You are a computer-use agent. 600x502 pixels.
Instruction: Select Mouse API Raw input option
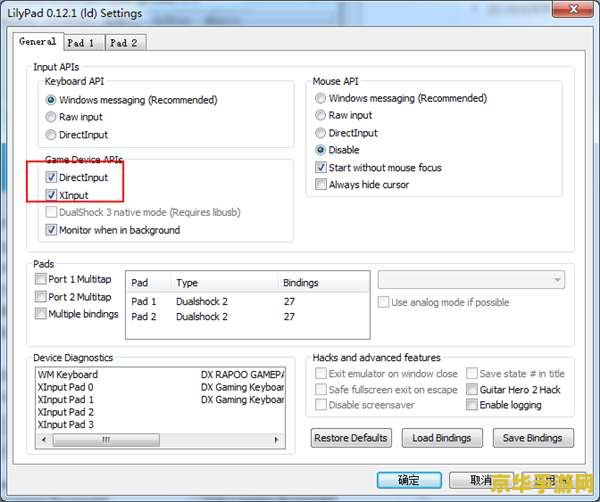click(x=321, y=115)
